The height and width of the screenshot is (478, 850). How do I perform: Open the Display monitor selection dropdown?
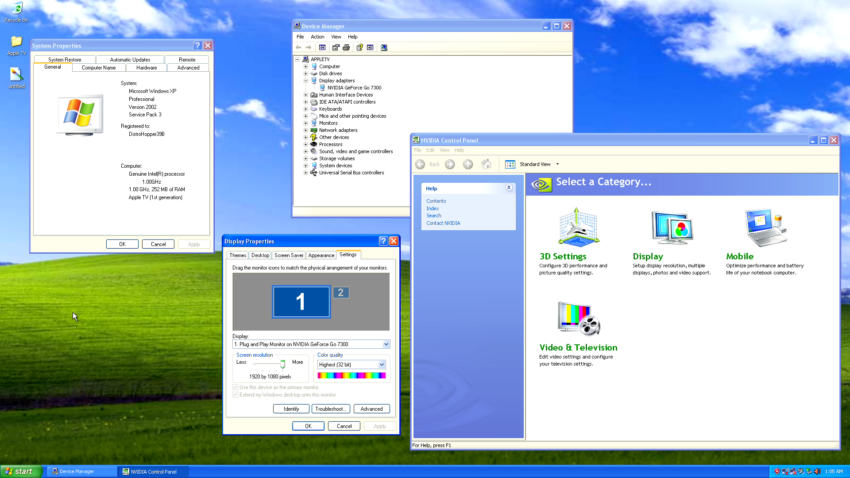pos(386,344)
